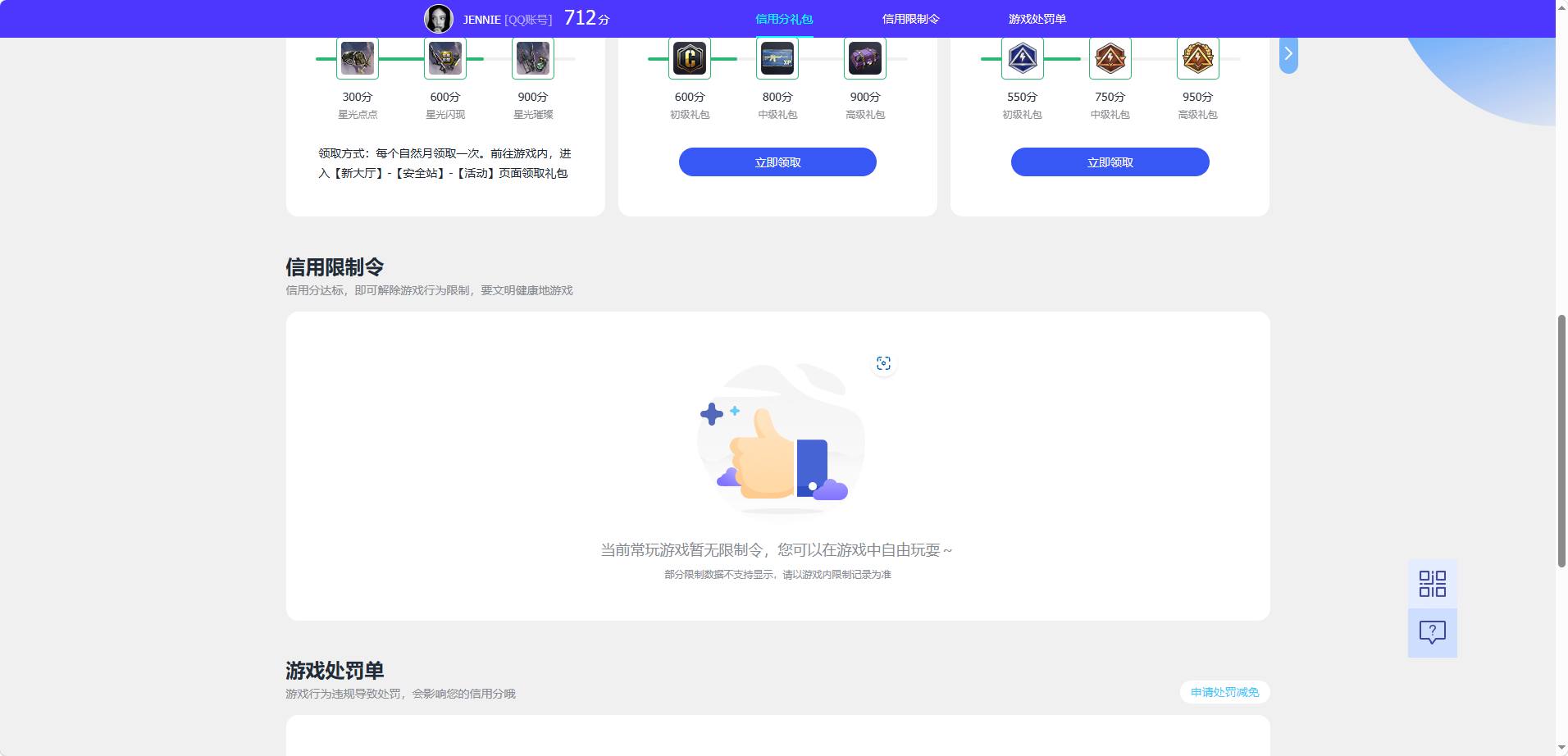Switch to 信用限制令 tab
This screenshot has width=1568, height=756.
click(910, 19)
